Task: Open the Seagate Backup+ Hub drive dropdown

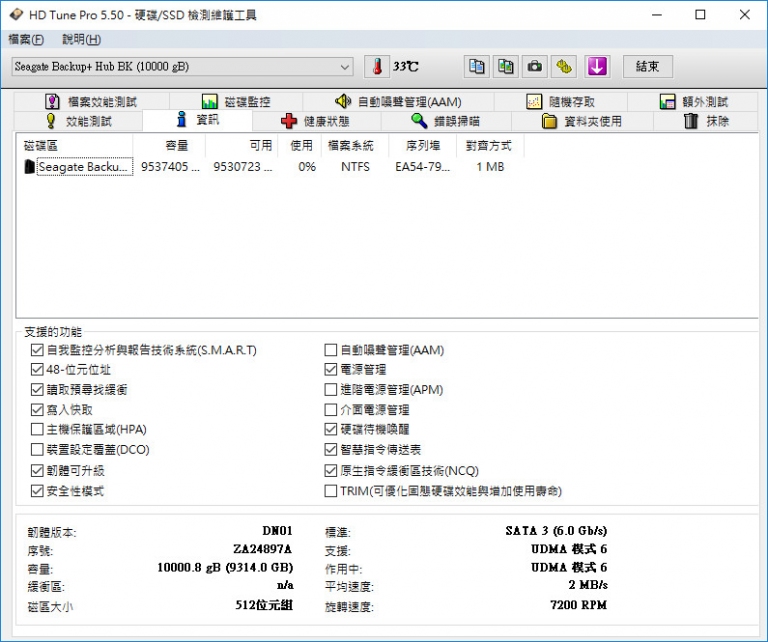Action: pos(182,66)
